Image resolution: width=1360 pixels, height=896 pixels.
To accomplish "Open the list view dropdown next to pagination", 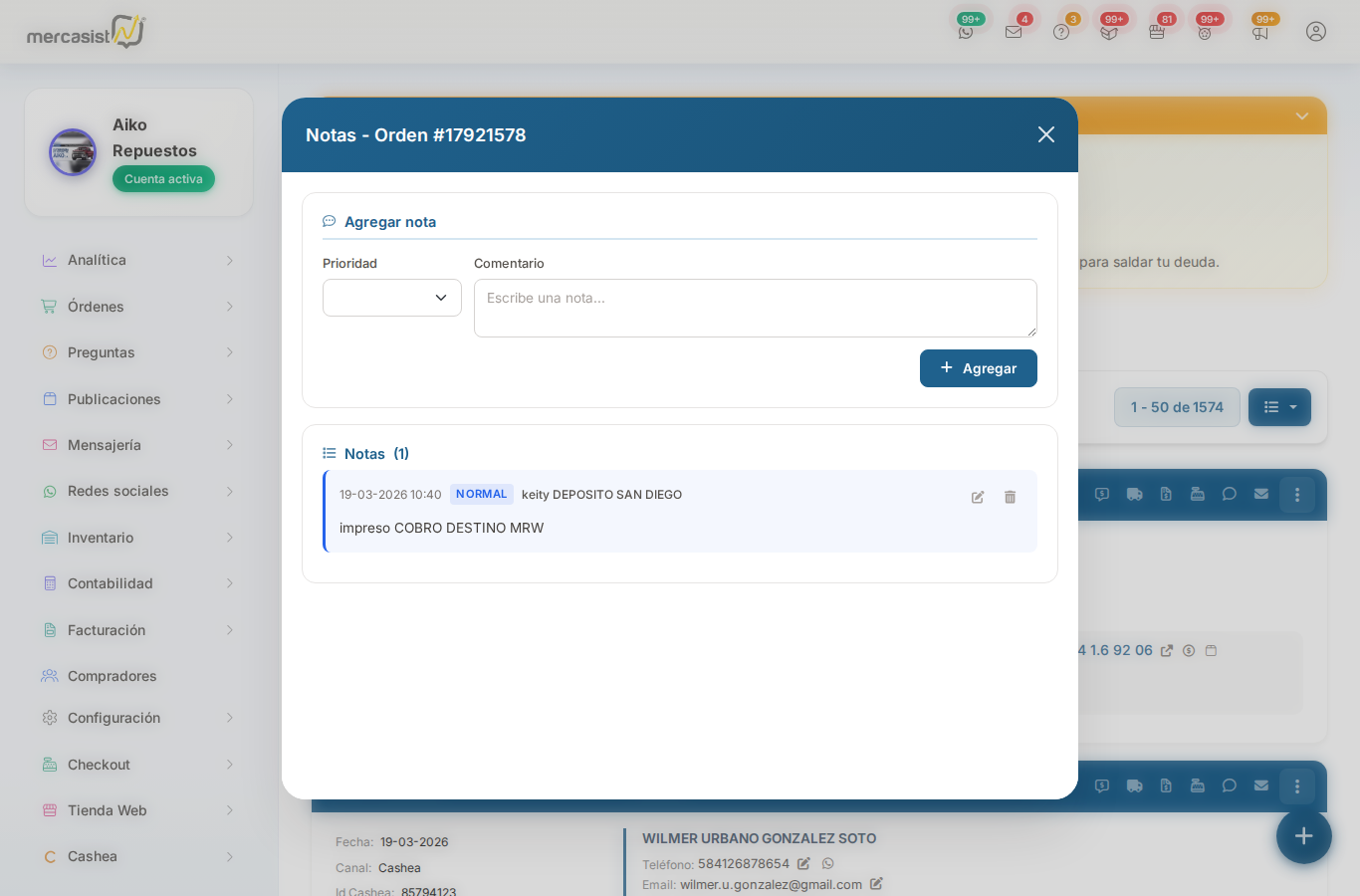I will pos(1279,406).
